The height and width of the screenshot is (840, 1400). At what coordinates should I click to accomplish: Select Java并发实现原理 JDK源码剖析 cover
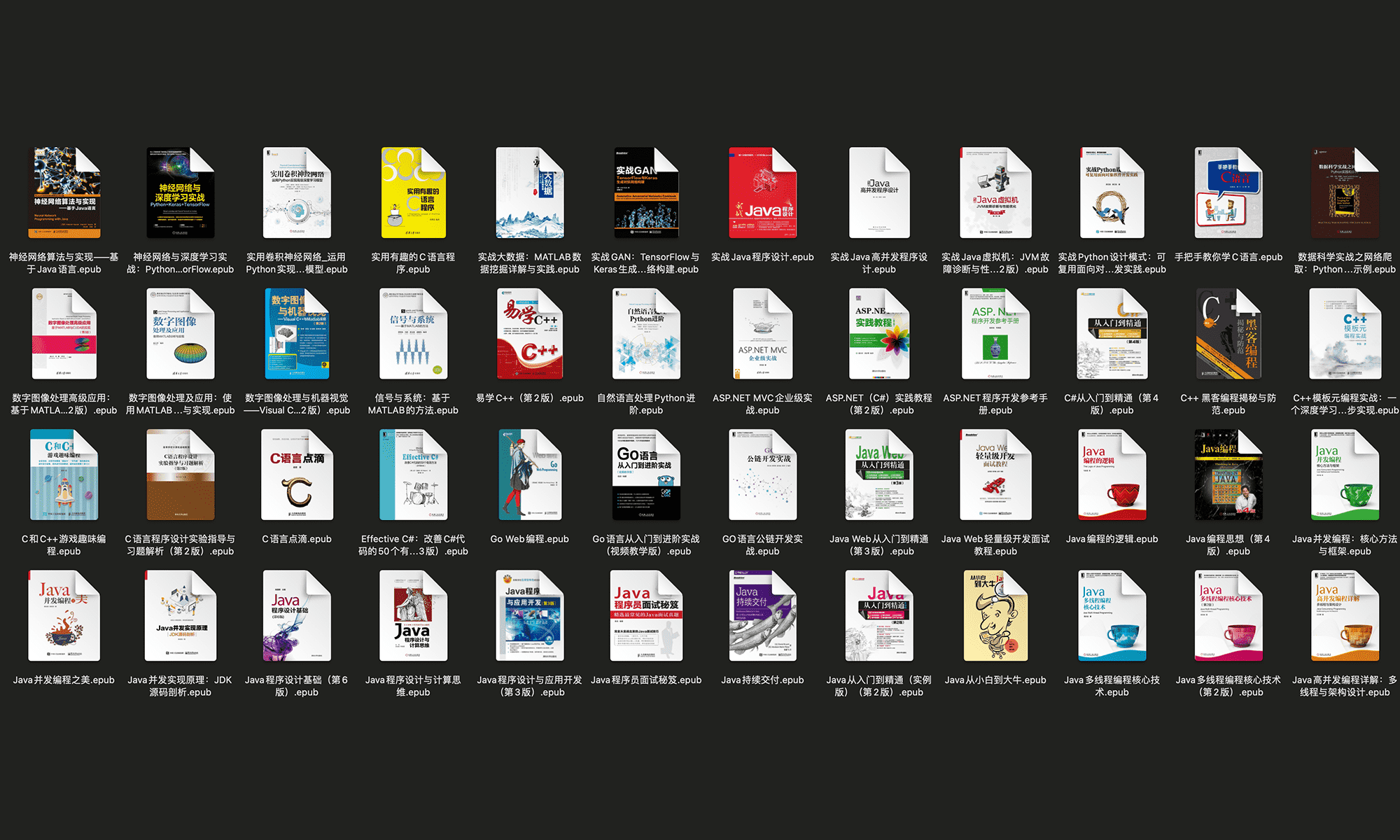pyautogui.click(x=181, y=615)
